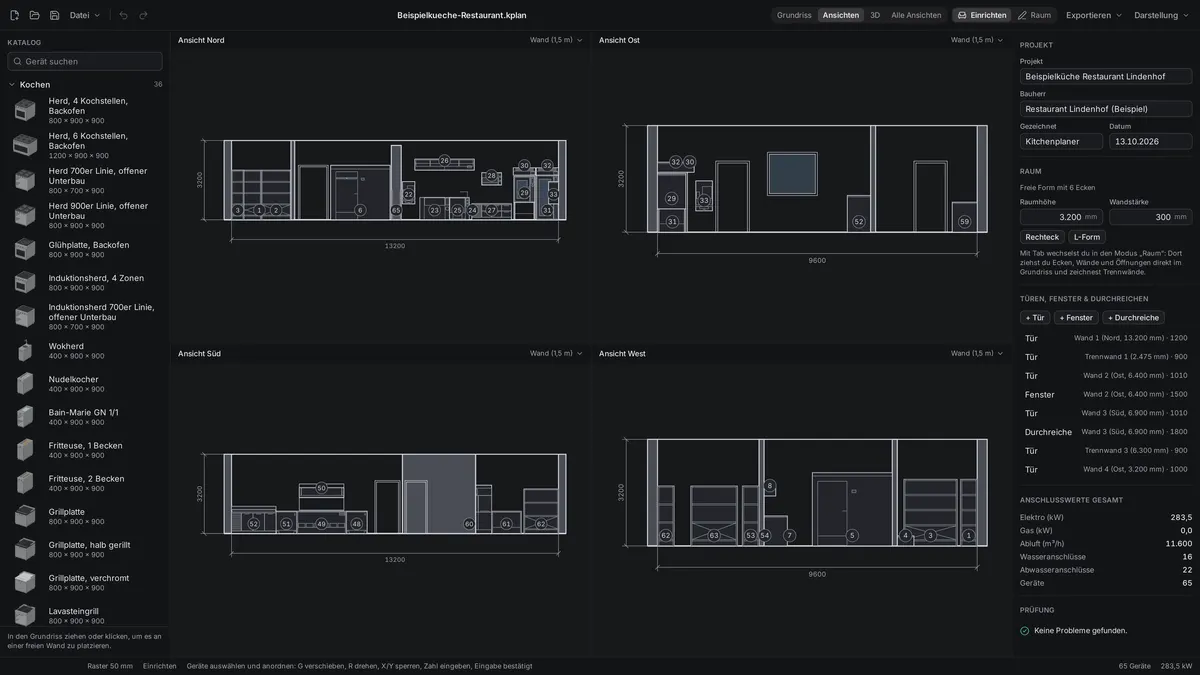Switch to Einrichten mode
This screenshot has width=1200, height=675.
click(x=982, y=15)
